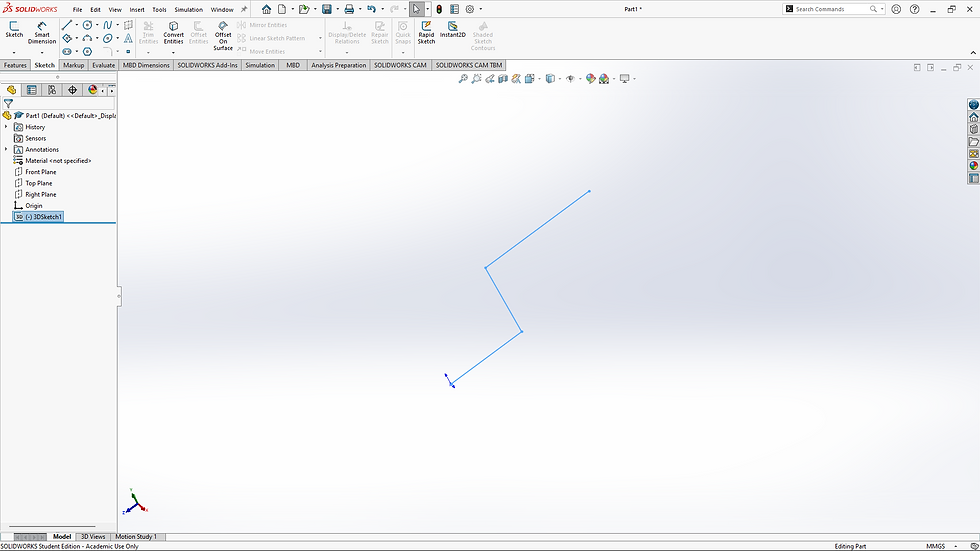This screenshot has height=551, width=980.
Task: Select the sketch Text tool
Action: pos(128,38)
